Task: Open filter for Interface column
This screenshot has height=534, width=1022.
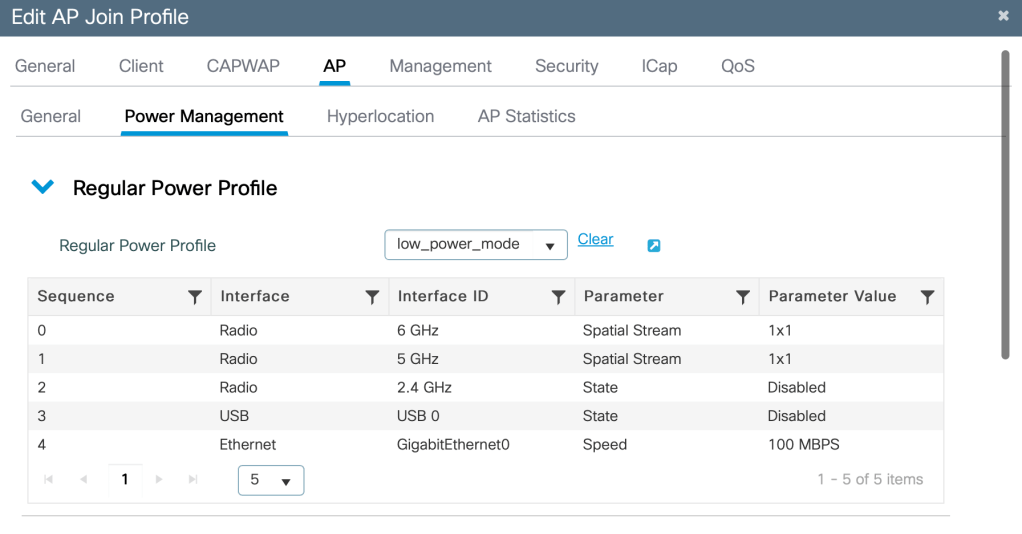Action: click(372, 297)
